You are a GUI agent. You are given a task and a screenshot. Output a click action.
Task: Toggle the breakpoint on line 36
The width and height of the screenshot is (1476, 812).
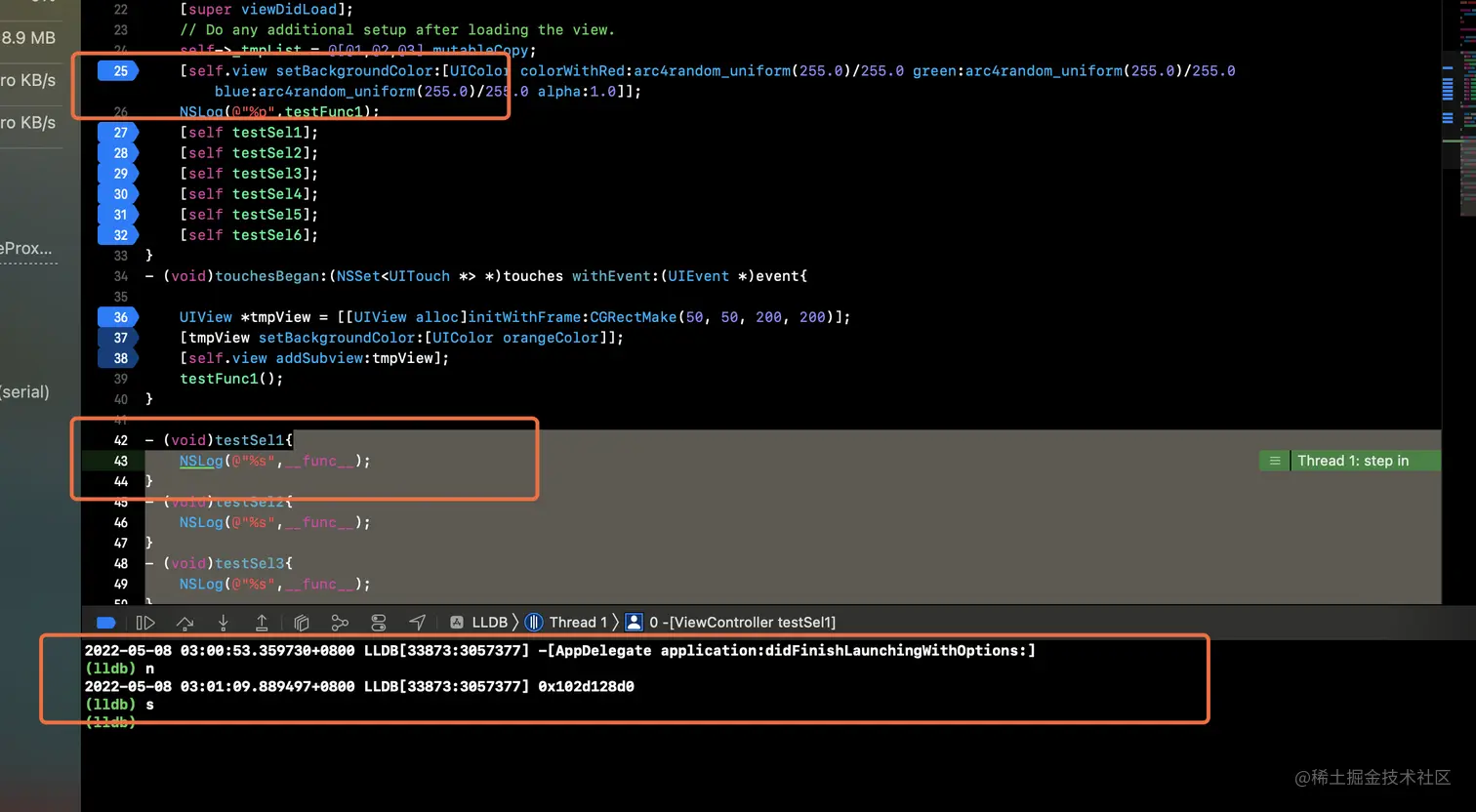[x=119, y=317]
